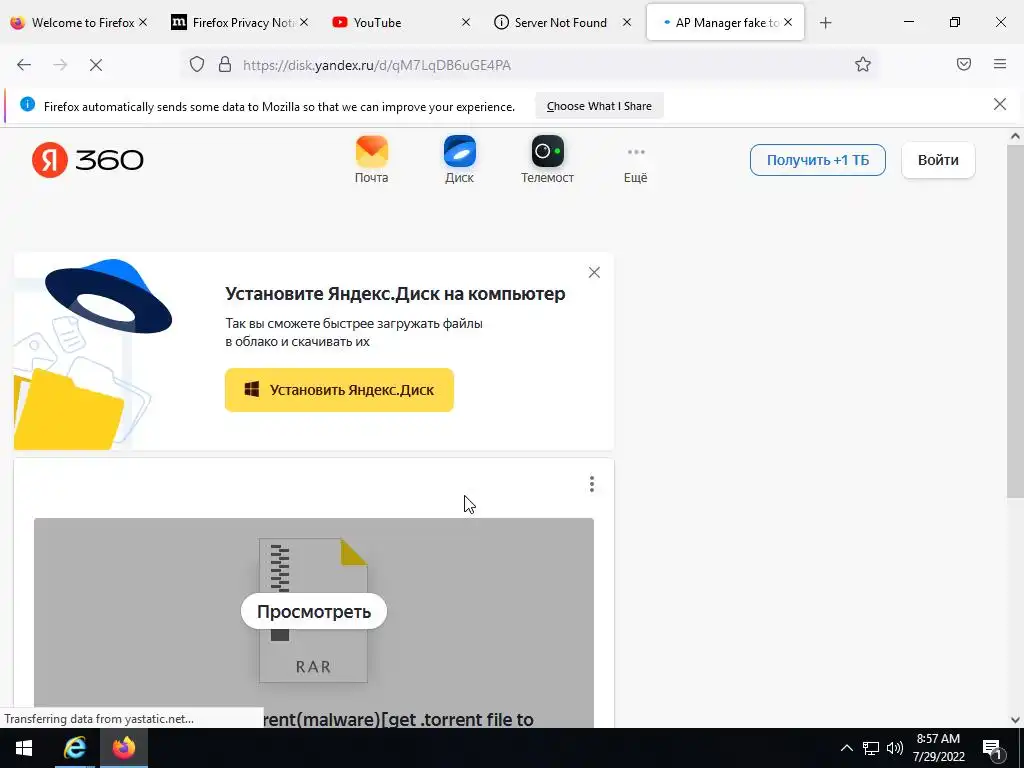This screenshot has height=768, width=1024.
Task: Click the padlock site security icon
Action: point(225,65)
